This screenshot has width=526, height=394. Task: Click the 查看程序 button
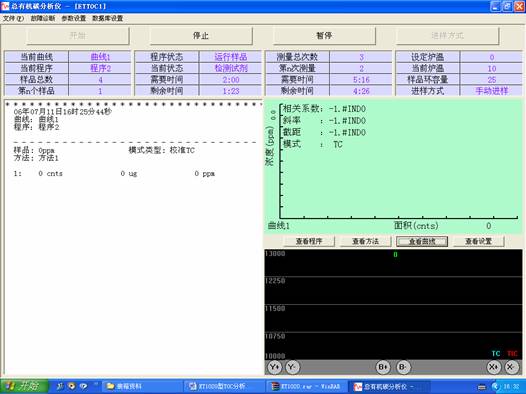click(309, 241)
